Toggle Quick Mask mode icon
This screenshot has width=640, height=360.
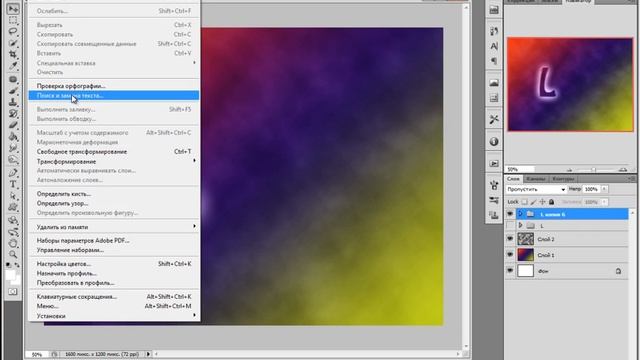pyautogui.click(x=13, y=291)
